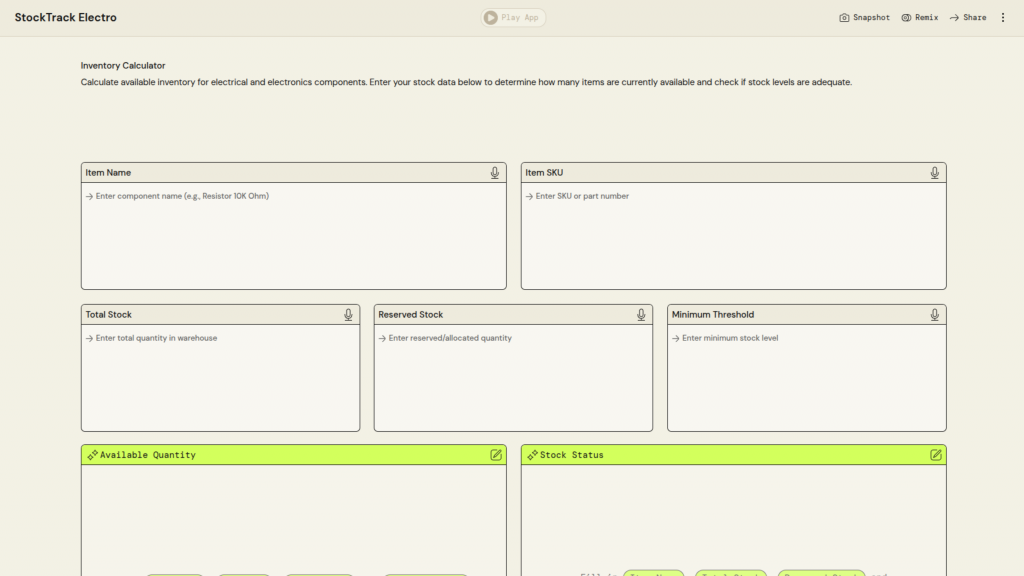1024x576 pixels.
Task: Click the Minimum Threshold input box
Action: (x=806, y=378)
